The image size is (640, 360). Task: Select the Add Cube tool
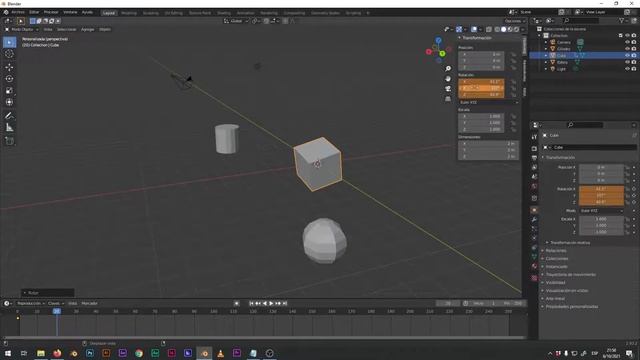tap(9, 141)
